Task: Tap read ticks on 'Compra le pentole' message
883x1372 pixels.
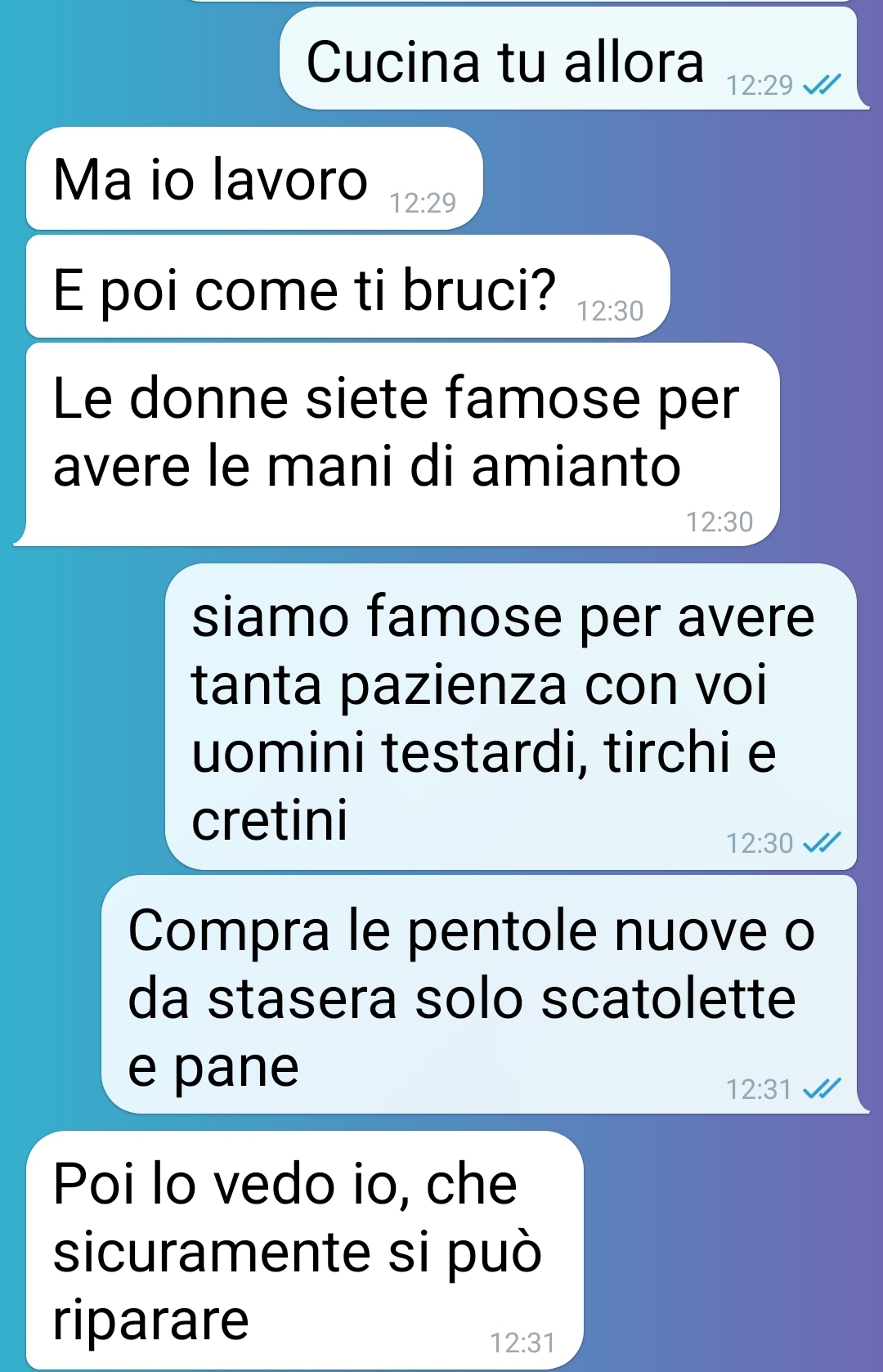Action: pyautogui.click(x=822, y=1088)
